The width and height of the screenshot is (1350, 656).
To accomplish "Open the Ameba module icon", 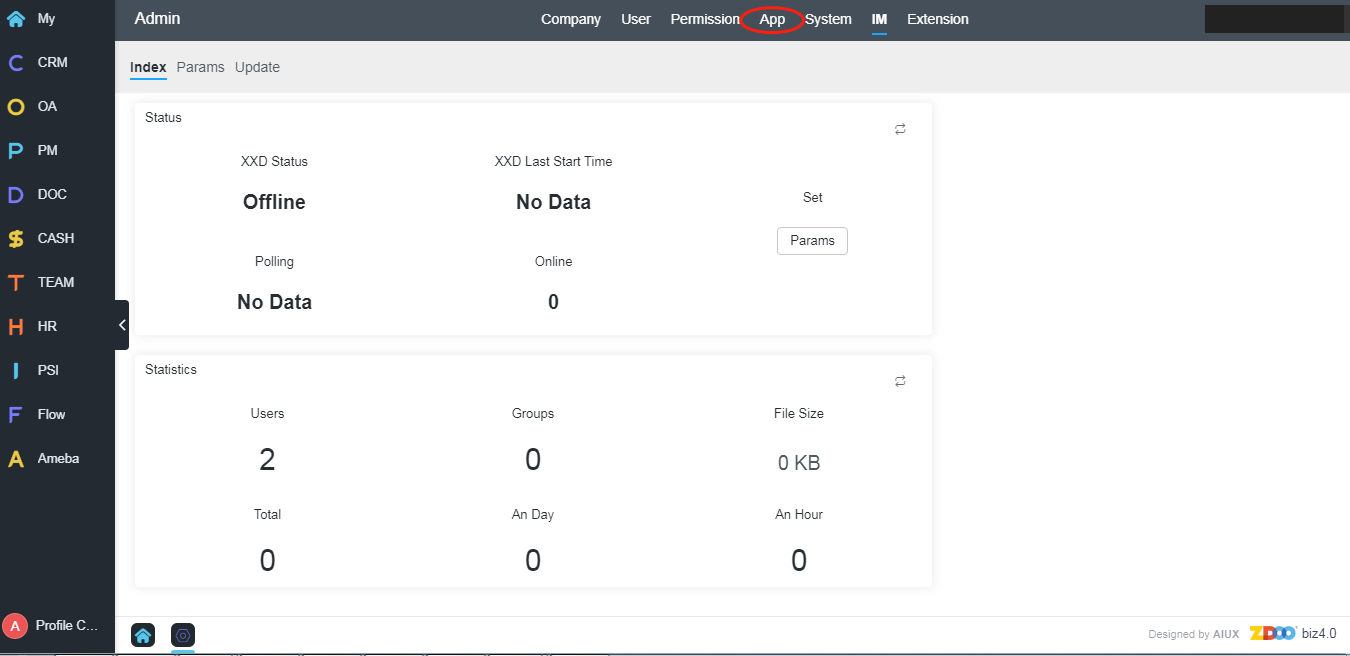I will click(16, 458).
